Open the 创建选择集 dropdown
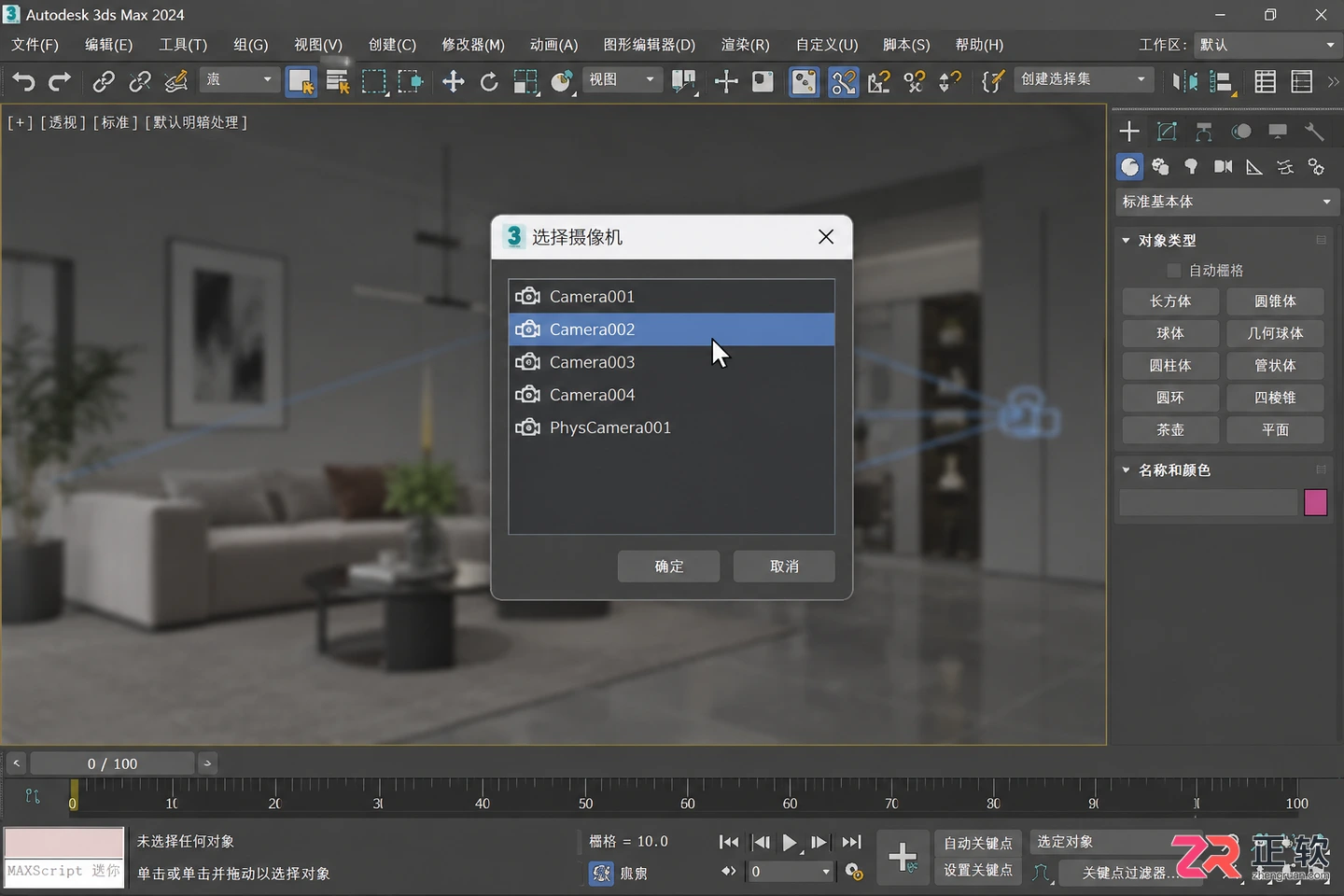Screen dimensions: 1344x896 [x=1083, y=79]
